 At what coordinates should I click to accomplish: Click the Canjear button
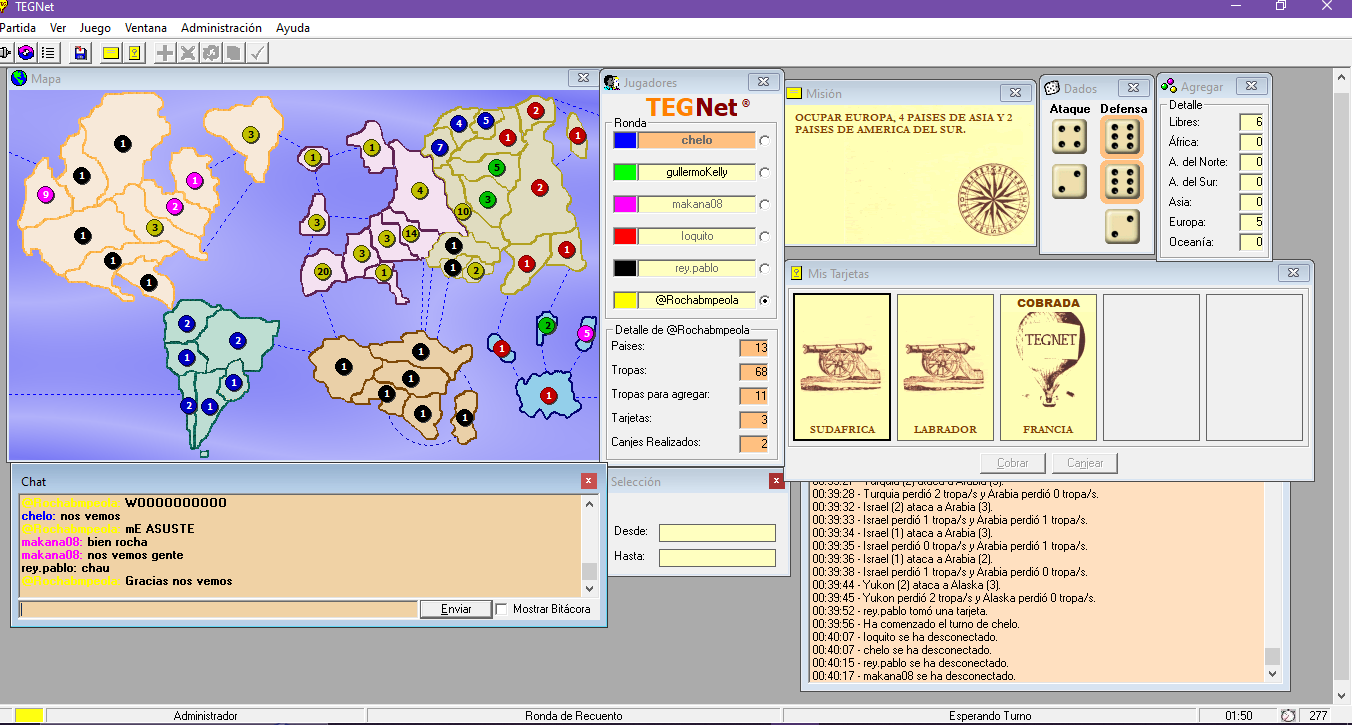coord(1085,463)
